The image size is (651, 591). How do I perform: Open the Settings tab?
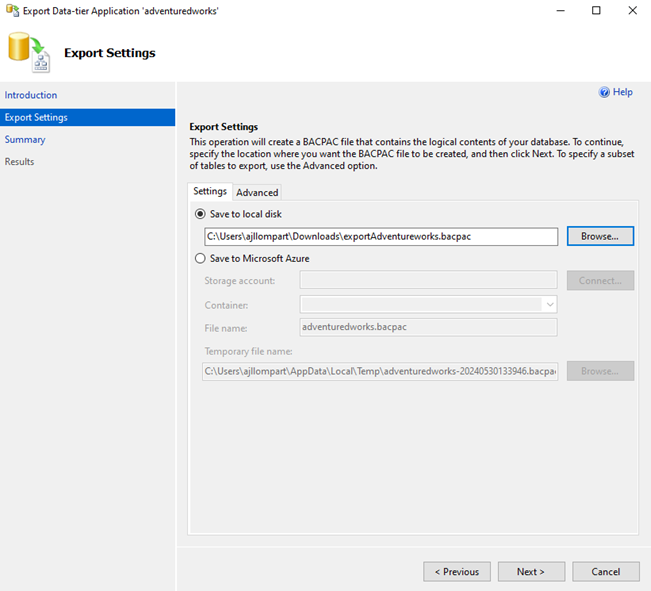[x=210, y=191]
